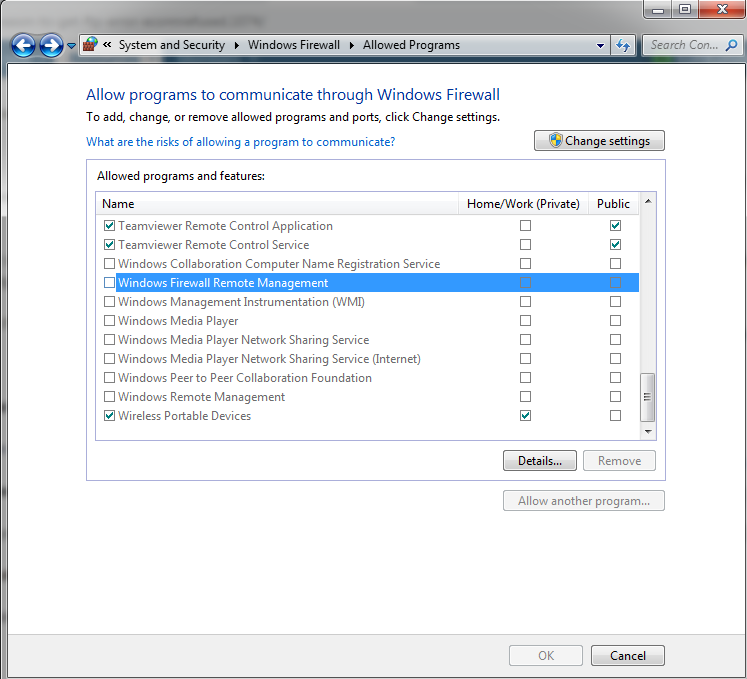Screen dimensions: 747x679
Task: Open the Windows Firewall breadcrumb
Action: click(x=293, y=45)
